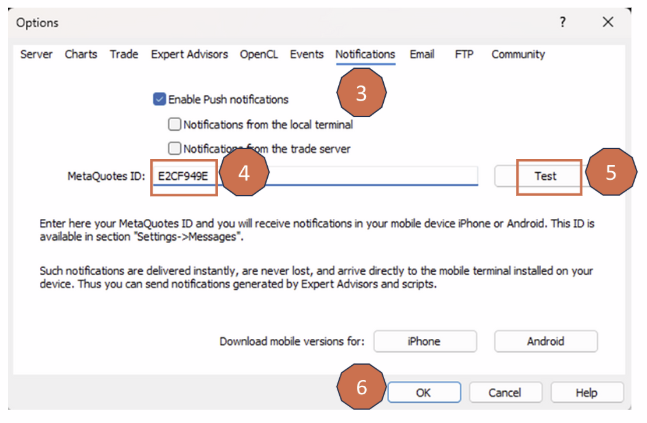
Task: Switch to the Server tab
Action: pos(36,55)
